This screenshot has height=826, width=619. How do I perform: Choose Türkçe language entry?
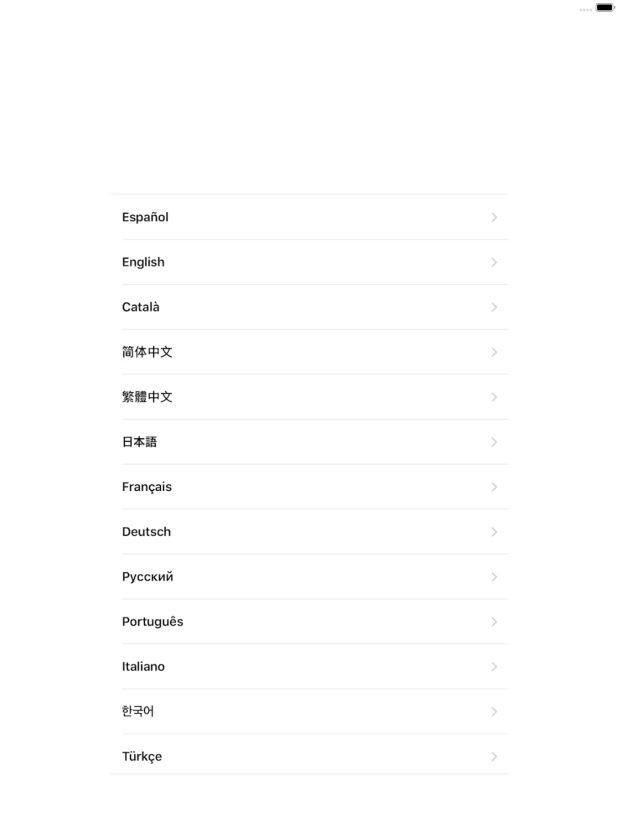click(x=309, y=756)
